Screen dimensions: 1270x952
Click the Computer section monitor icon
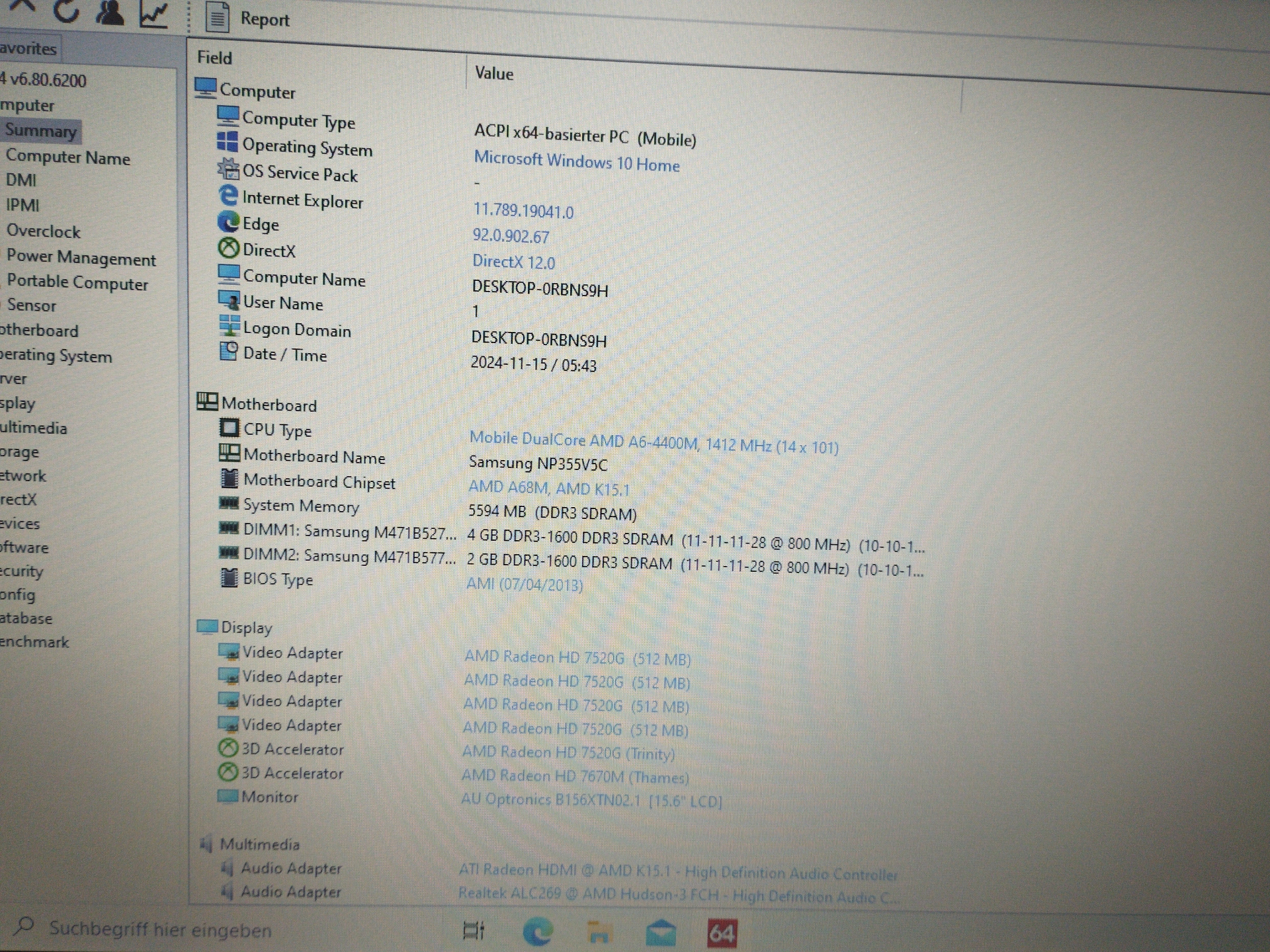[206, 87]
